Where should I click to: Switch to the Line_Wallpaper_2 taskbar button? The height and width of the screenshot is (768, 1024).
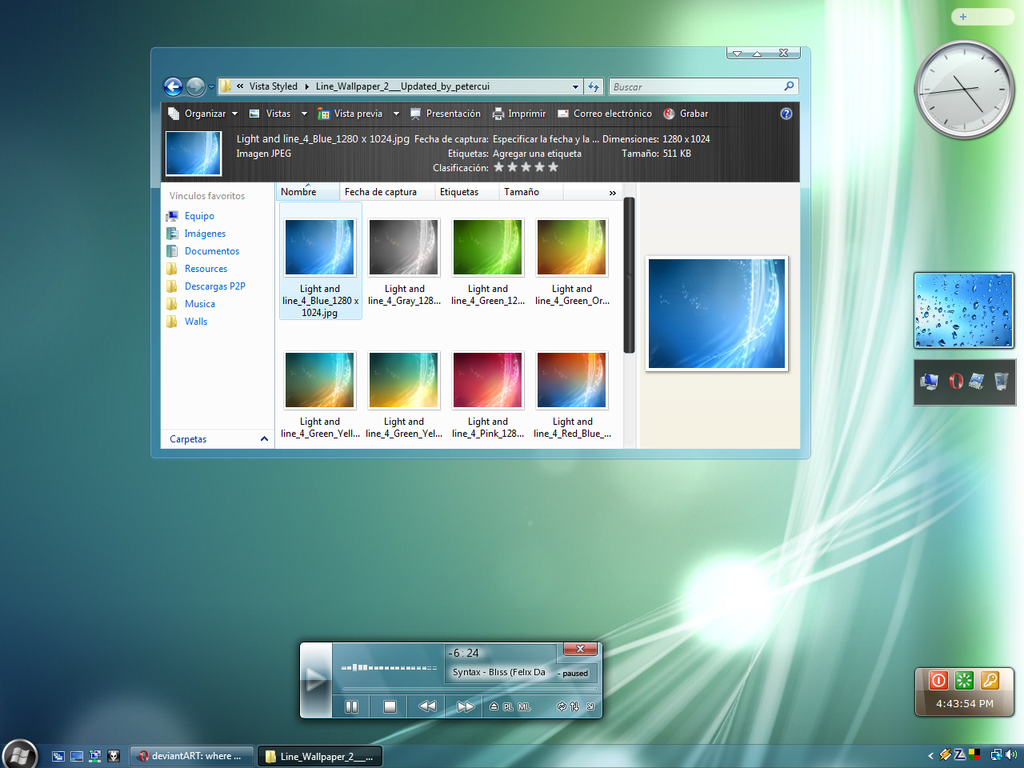320,756
